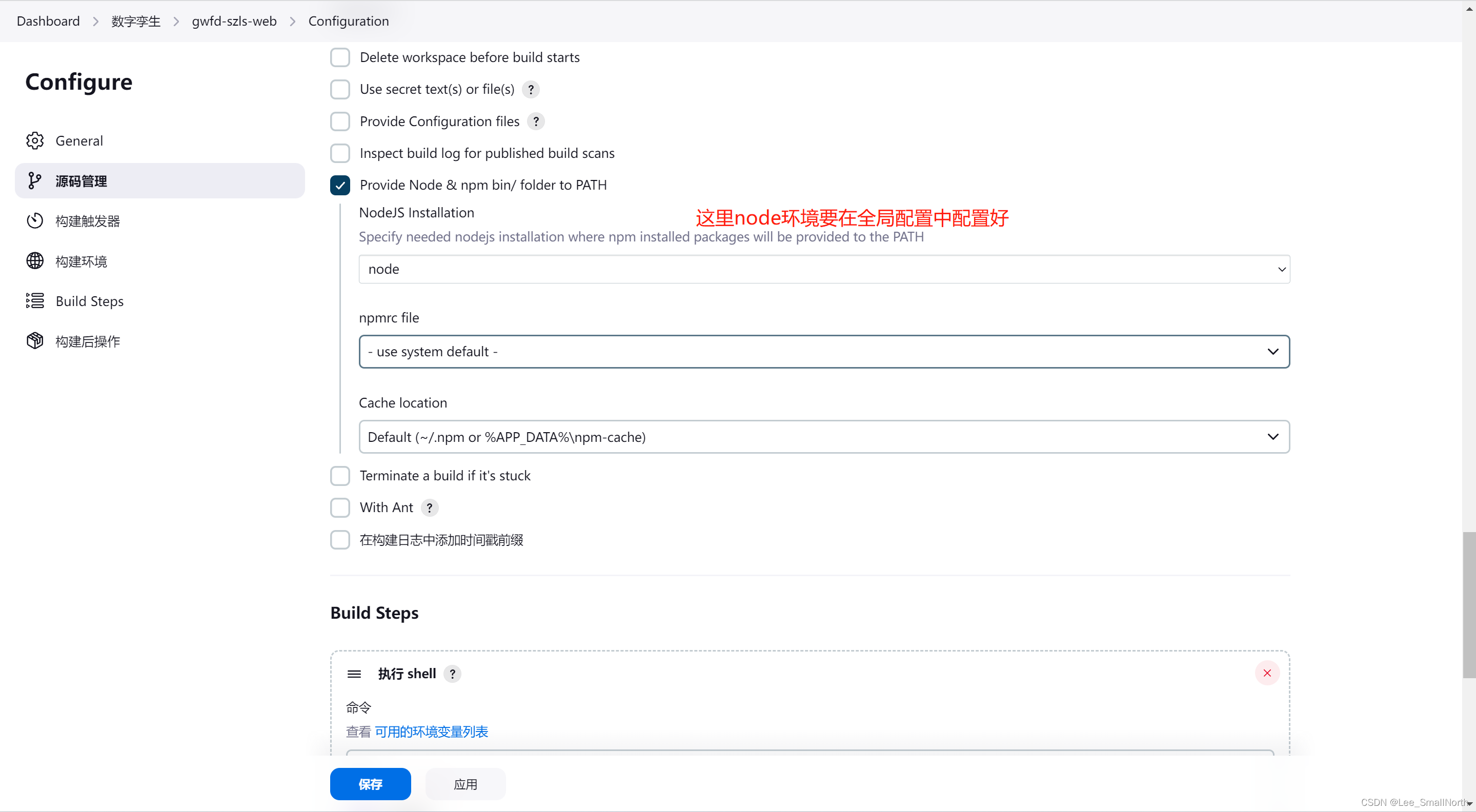Uncheck Provide Node & npm bin/ folder to PATH
Viewport: 1476px width, 812px height.
(340, 185)
